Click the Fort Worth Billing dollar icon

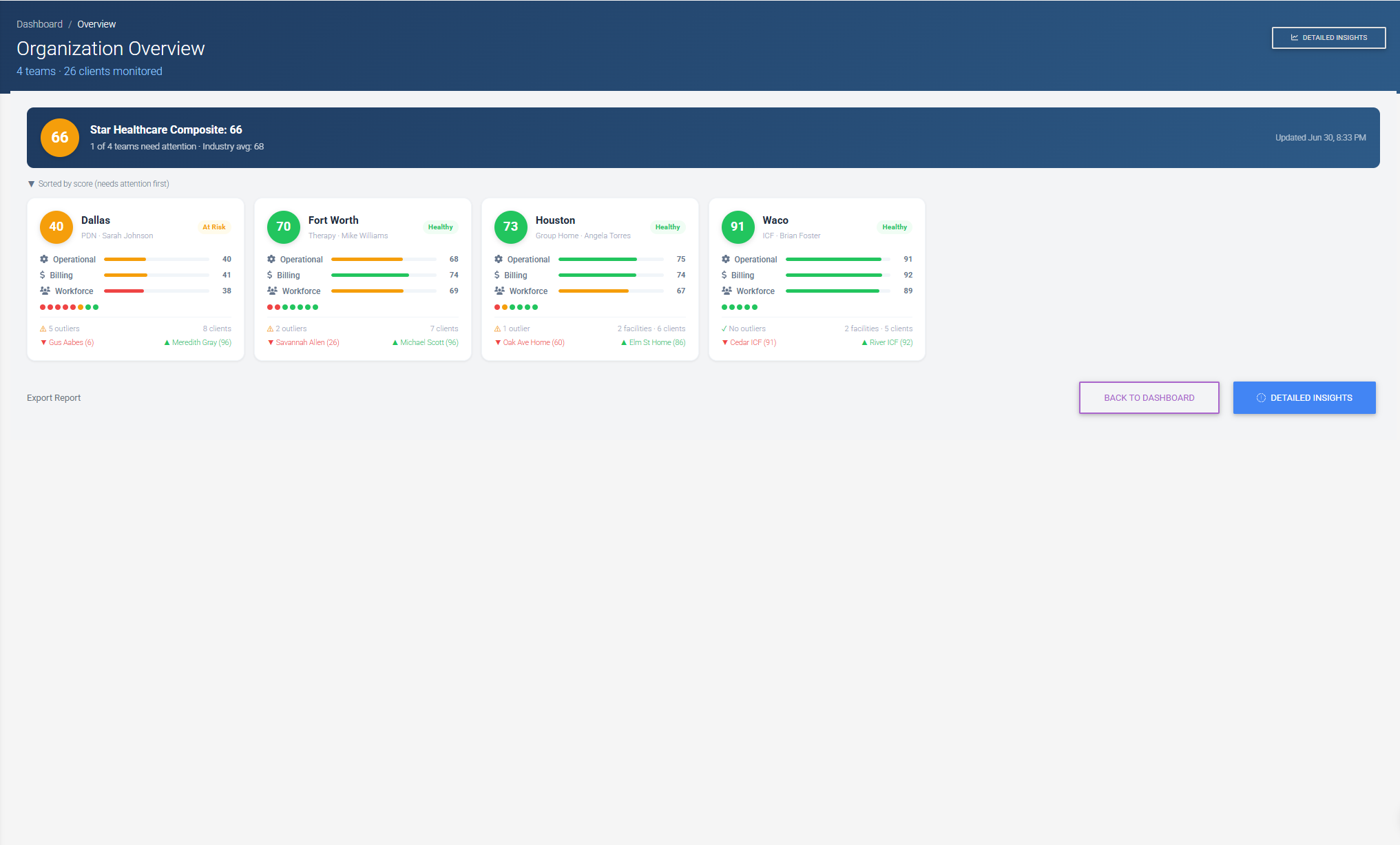pos(270,275)
